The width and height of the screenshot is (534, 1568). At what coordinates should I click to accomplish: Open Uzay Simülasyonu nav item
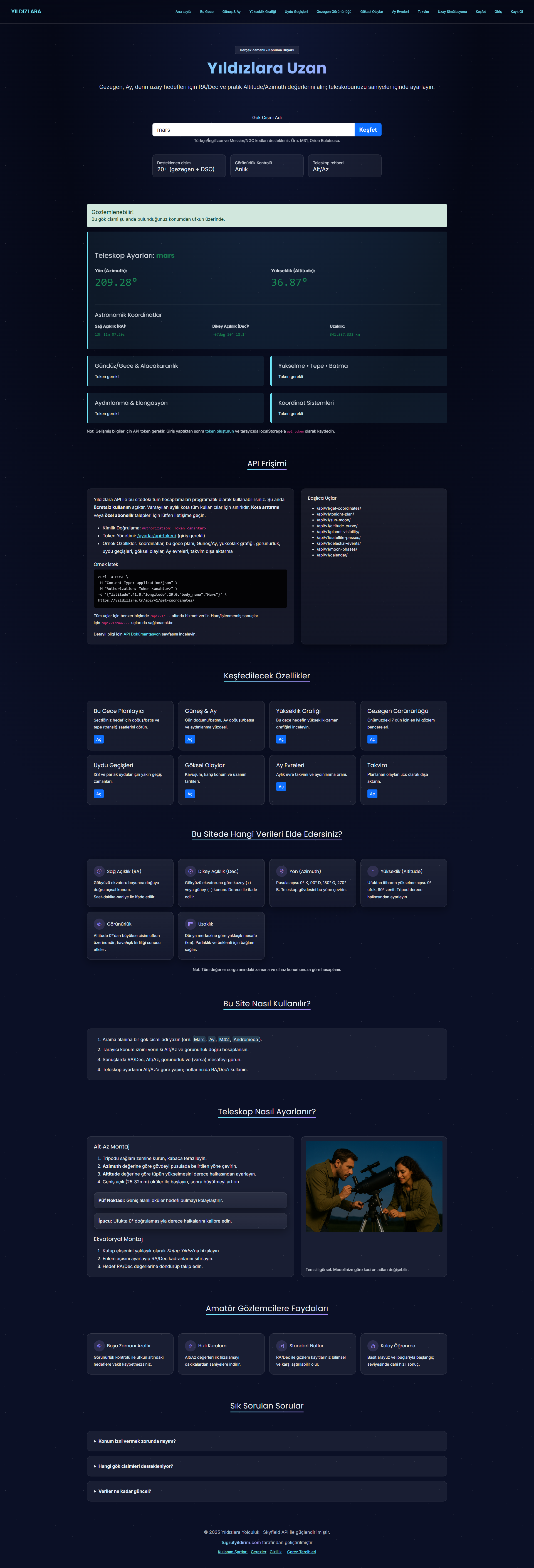point(453,12)
